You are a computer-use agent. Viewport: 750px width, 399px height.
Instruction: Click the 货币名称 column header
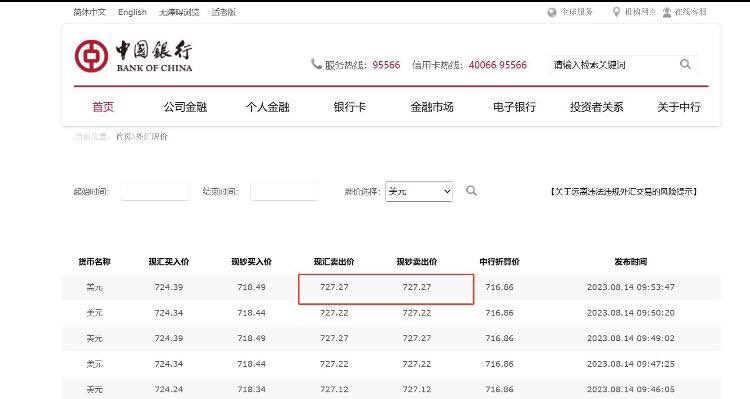(x=94, y=262)
